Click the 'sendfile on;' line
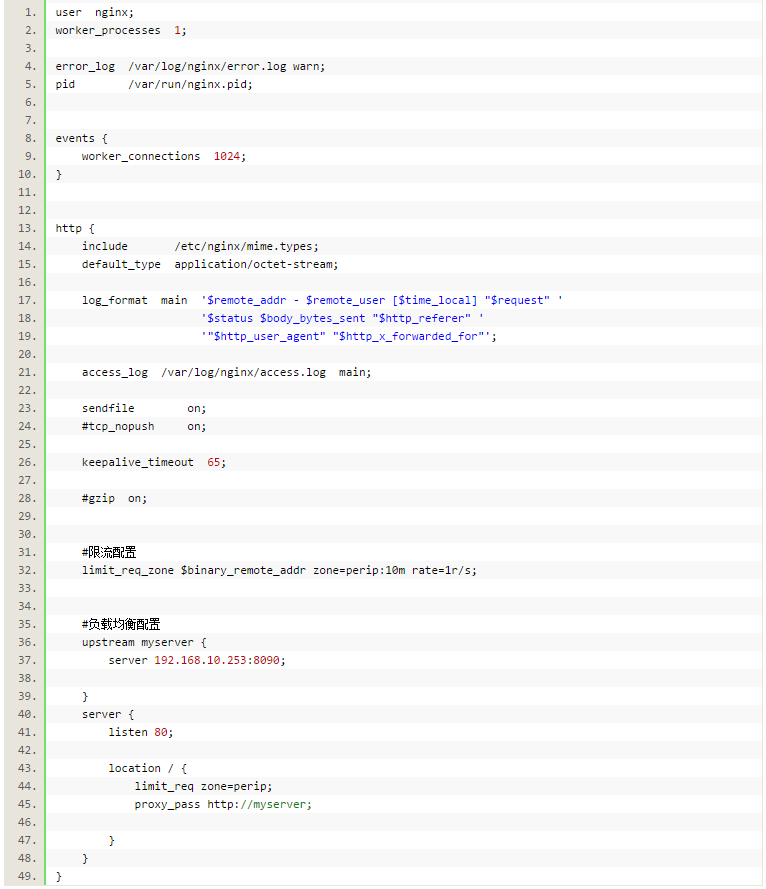 pyautogui.click(x=144, y=409)
